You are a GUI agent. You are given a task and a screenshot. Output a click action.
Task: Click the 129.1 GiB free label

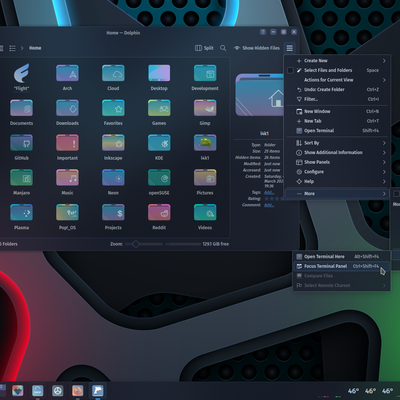coord(216,244)
